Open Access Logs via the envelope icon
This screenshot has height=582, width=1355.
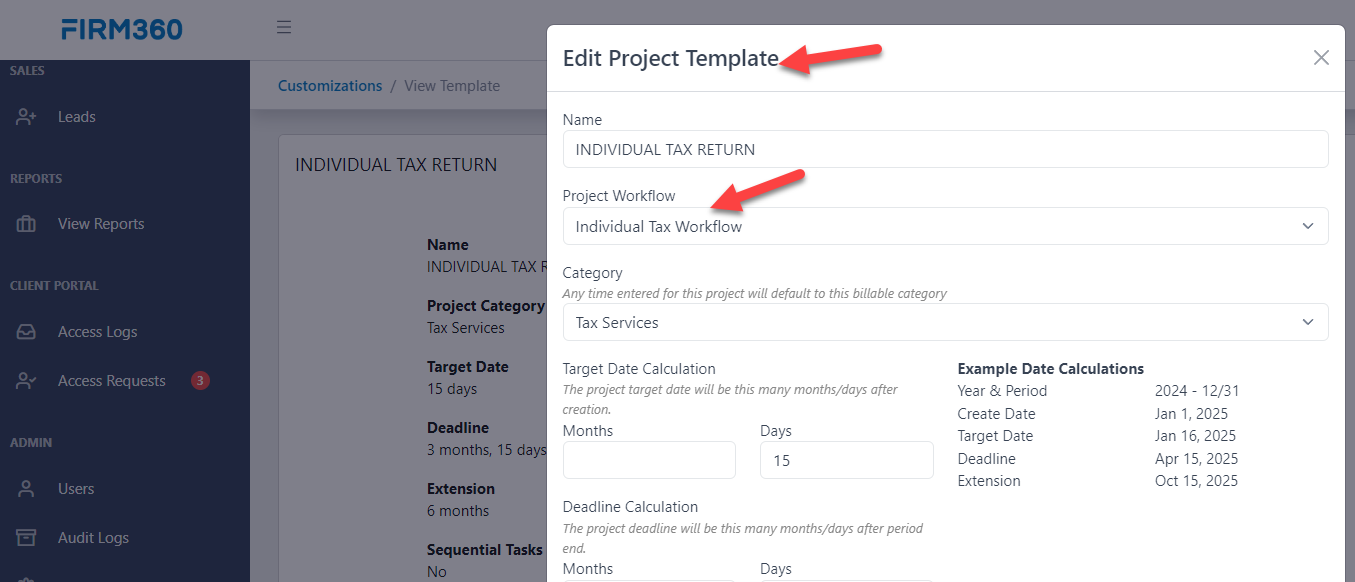click(x=25, y=331)
